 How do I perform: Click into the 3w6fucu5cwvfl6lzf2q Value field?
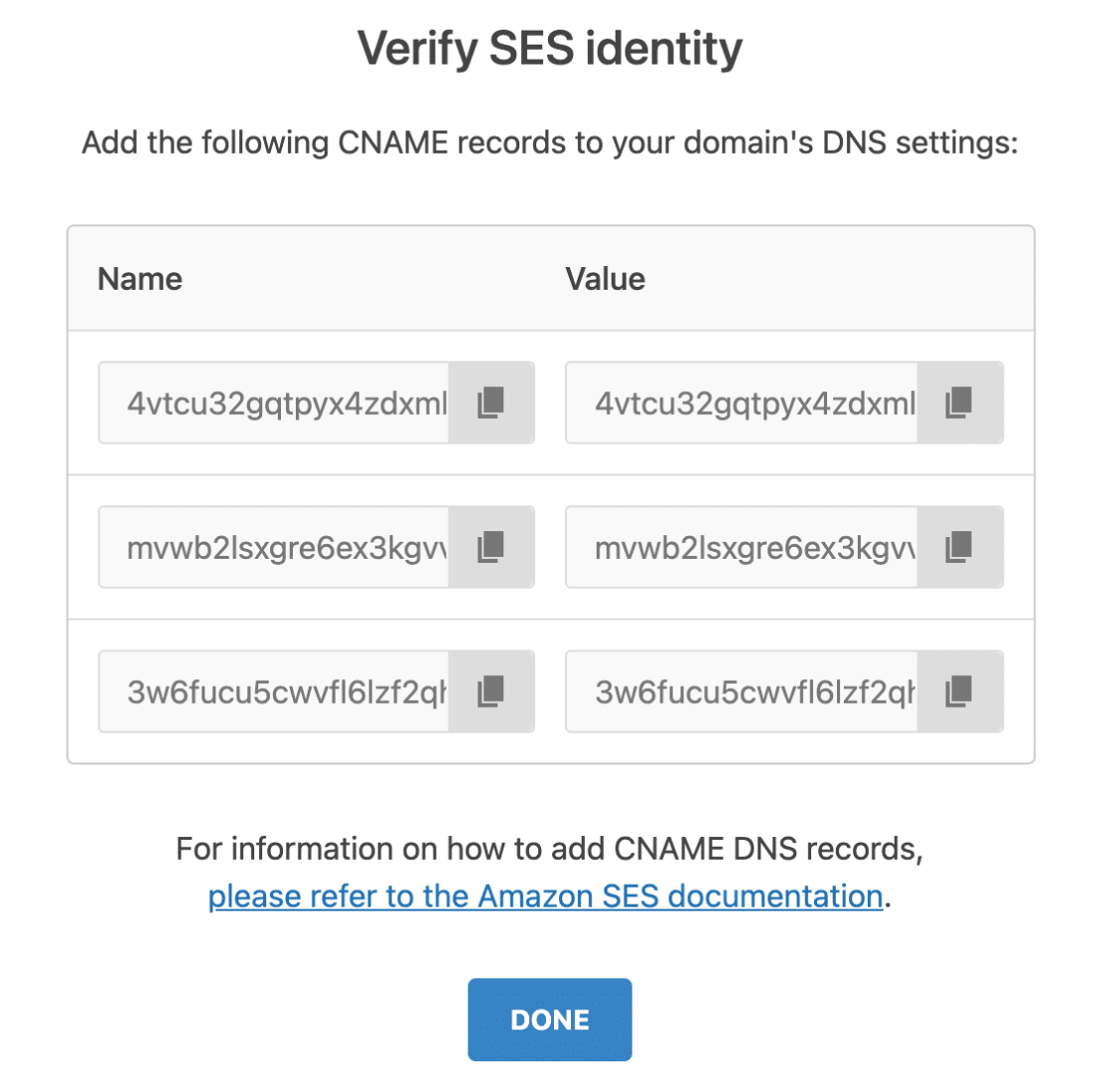[x=742, y=691]
